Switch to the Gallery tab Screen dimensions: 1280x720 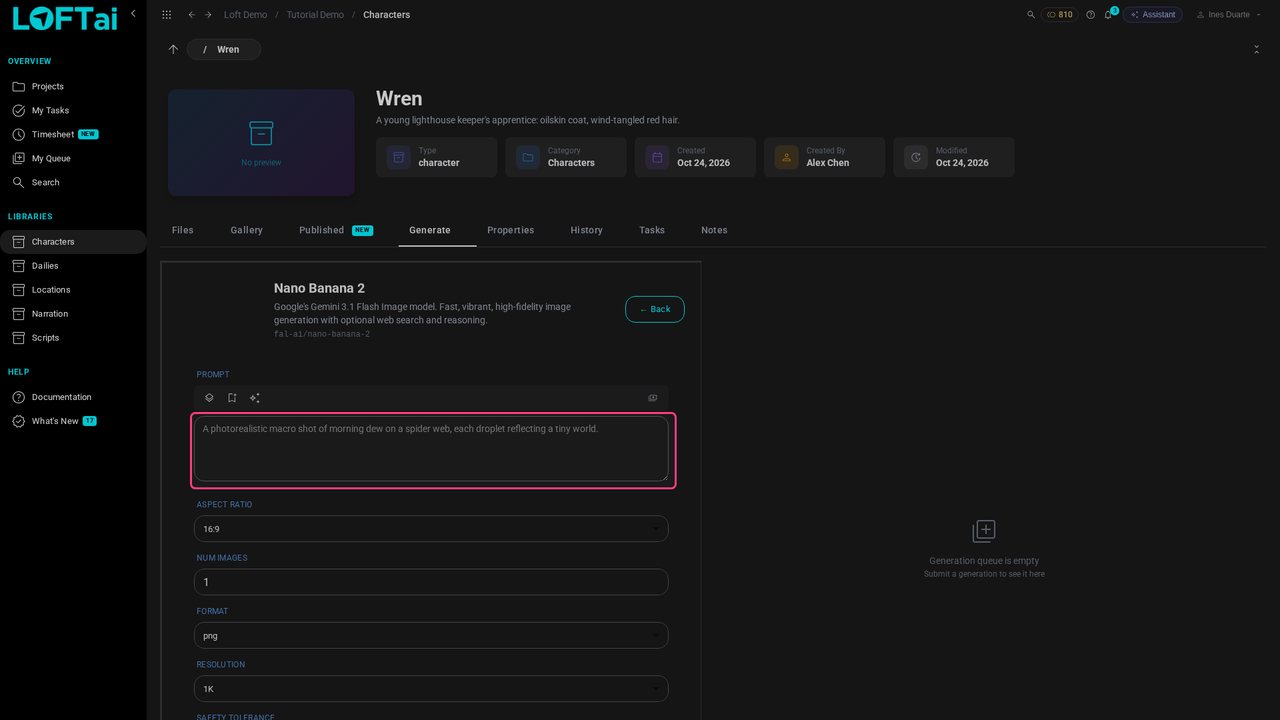(247, 230)
